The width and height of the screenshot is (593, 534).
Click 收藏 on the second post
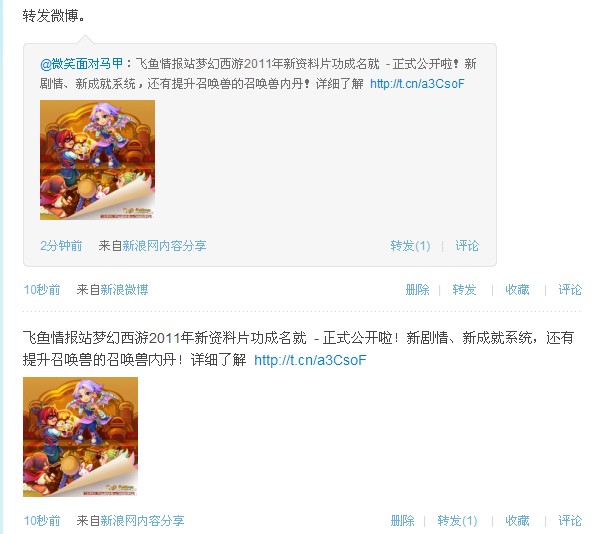[x=517, y=521]
